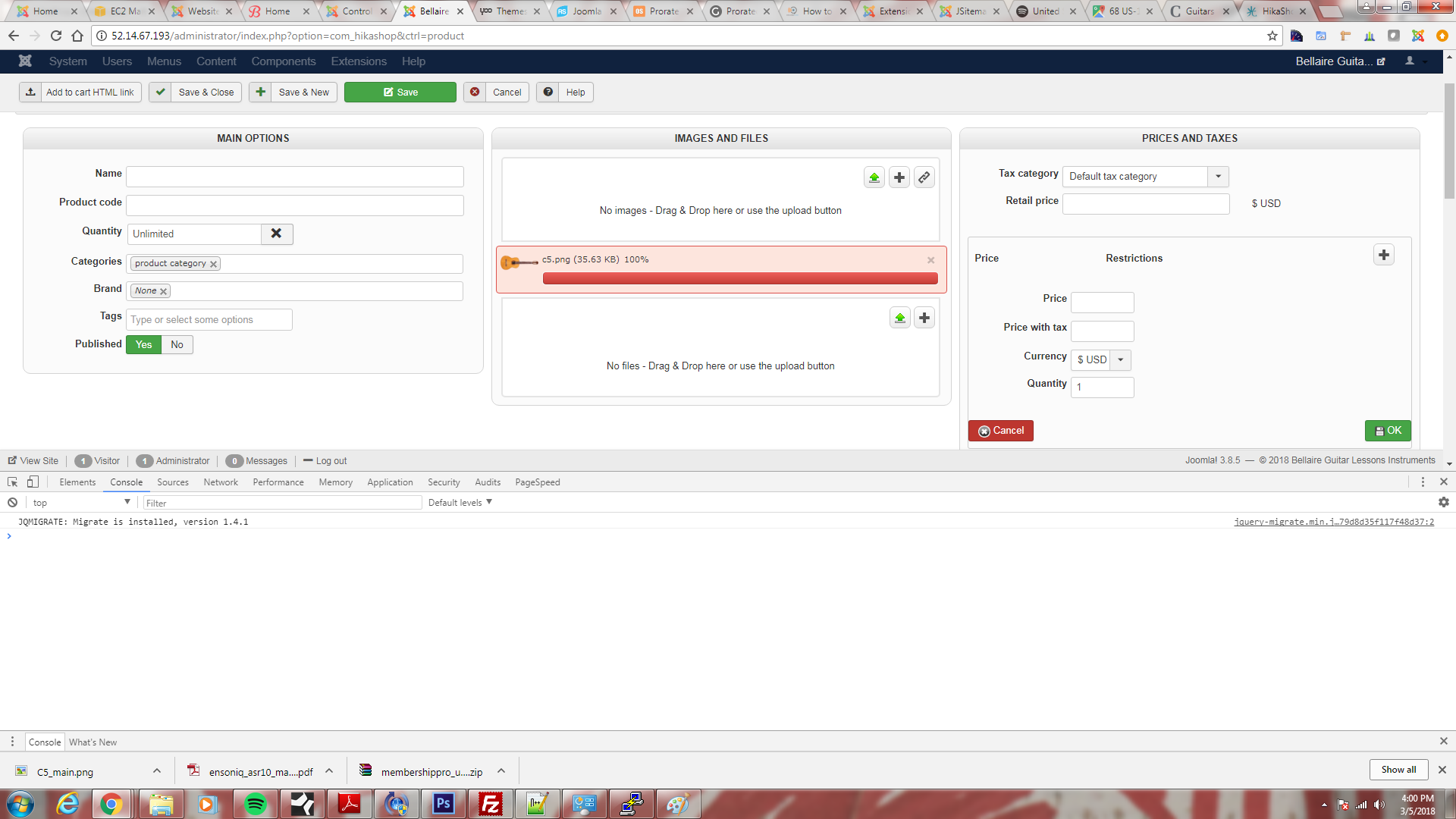Open the Components menu

(x=283, y=61)
